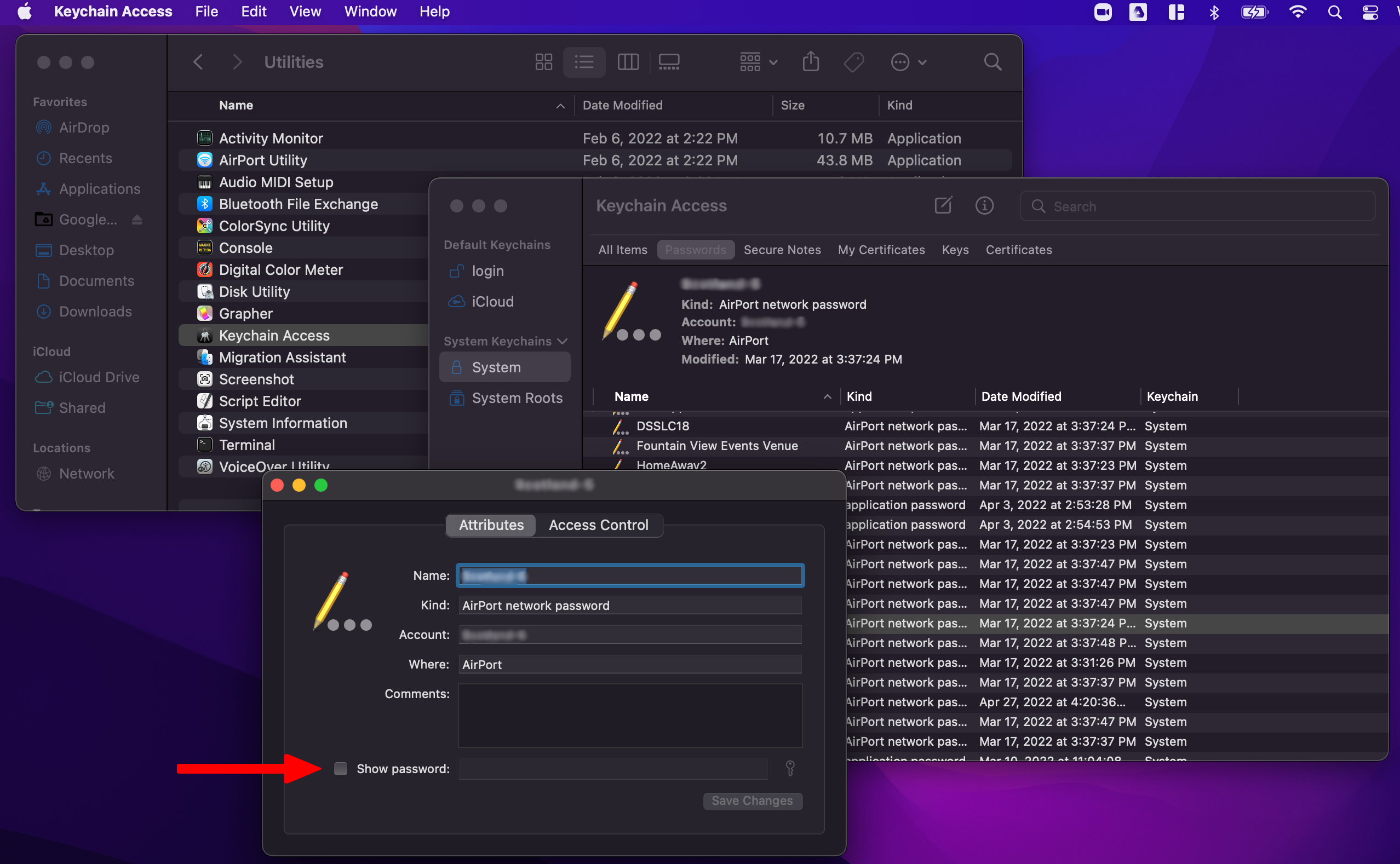The width and height of the screenshot is (1400, 864).
Task: Click the info icon in Keychain Access toolbar
Action: coord(984,205)
